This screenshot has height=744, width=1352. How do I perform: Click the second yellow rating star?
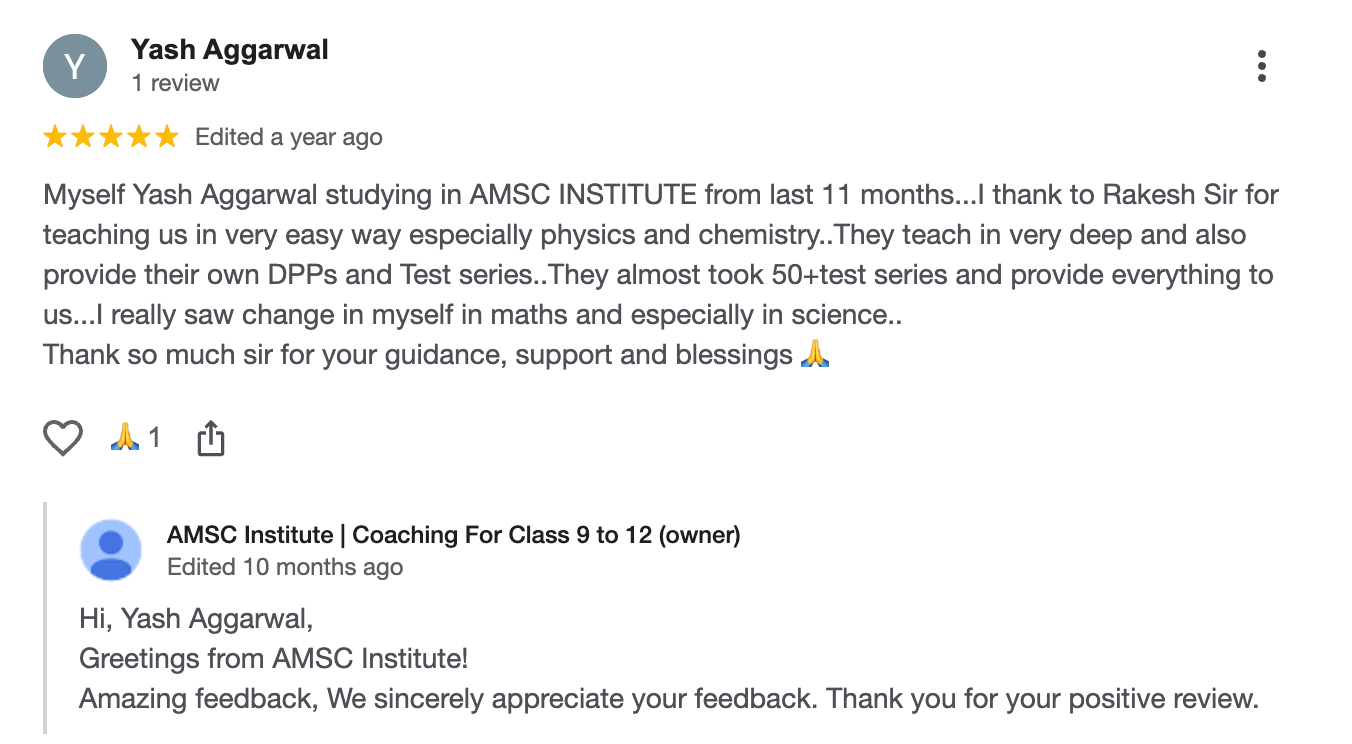83,137
